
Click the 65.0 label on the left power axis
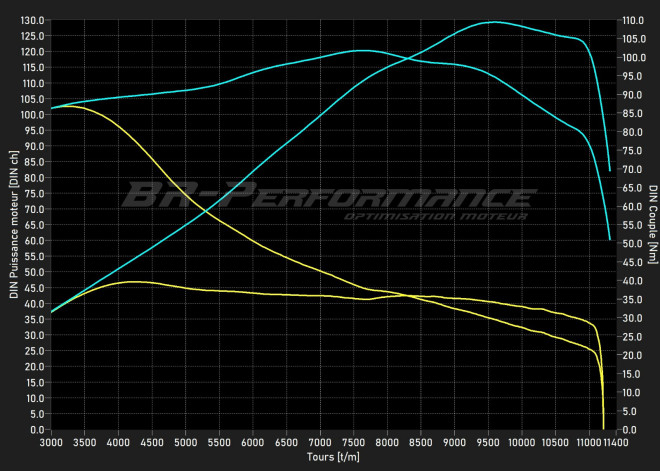34,224
